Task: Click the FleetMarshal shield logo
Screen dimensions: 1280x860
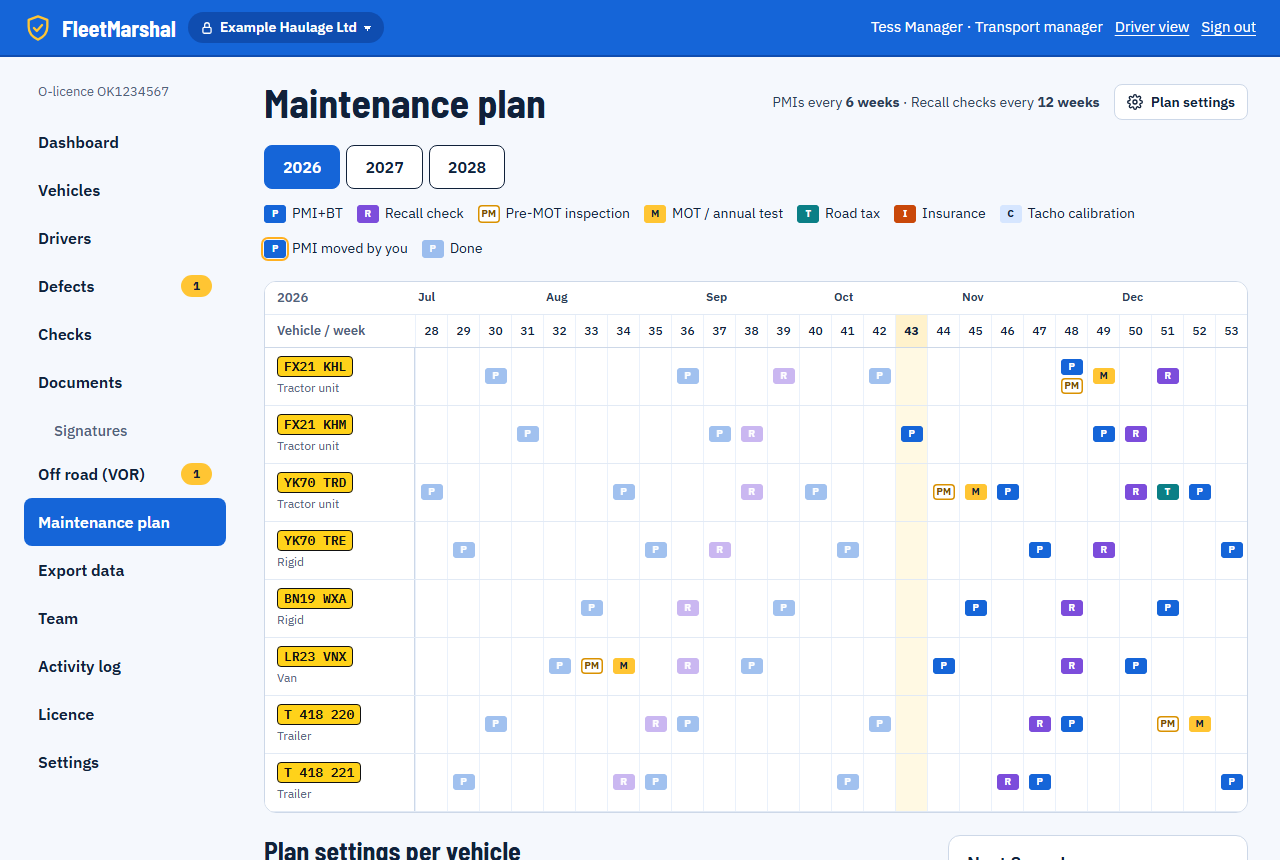Action: point(38,28)
